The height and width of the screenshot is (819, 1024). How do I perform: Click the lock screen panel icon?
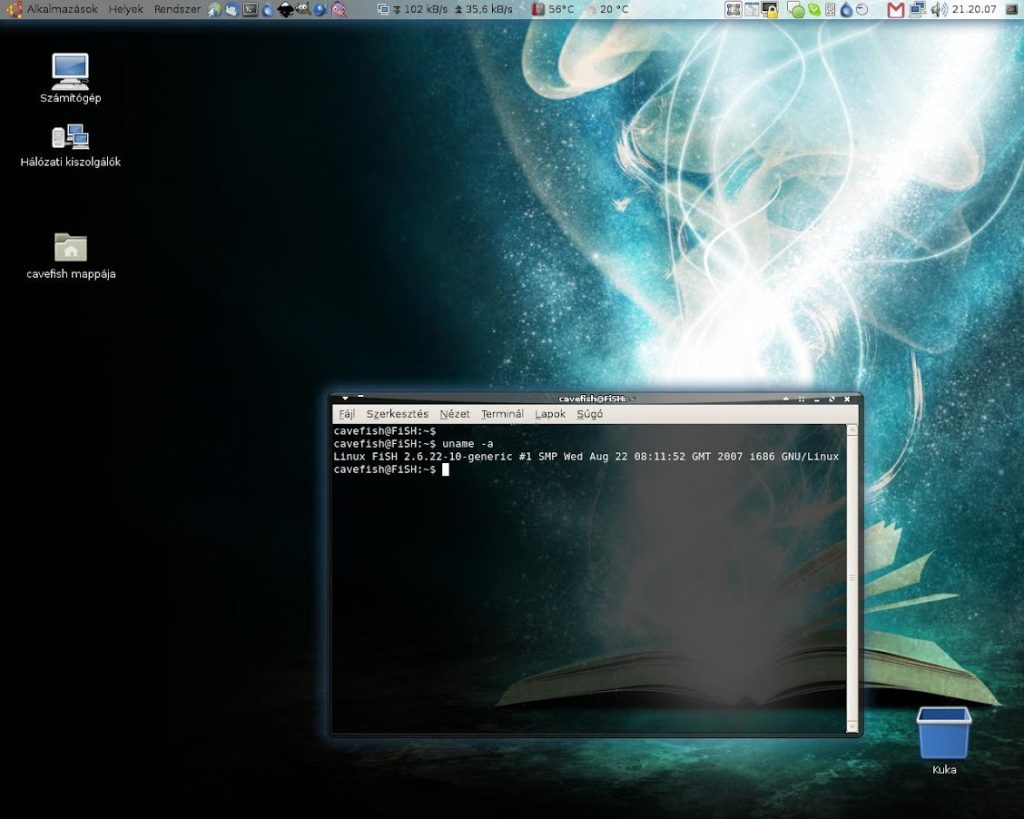tap(770, 10)
